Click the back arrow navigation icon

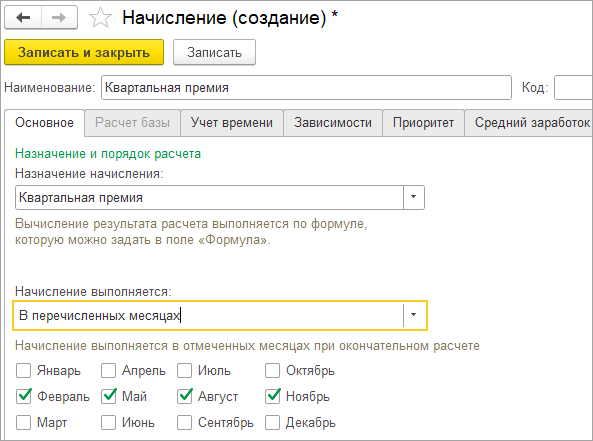click(x=23, y=17)
